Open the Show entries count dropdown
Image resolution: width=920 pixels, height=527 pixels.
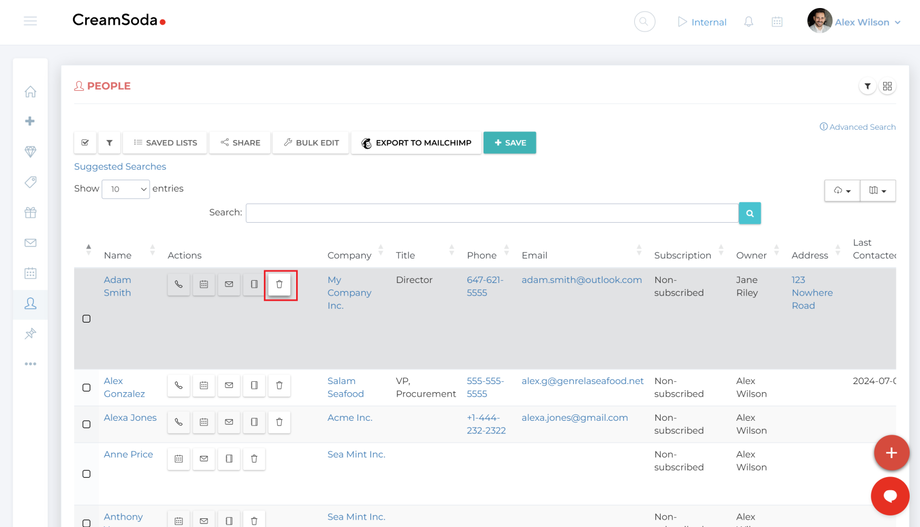(x=126, y=189)
